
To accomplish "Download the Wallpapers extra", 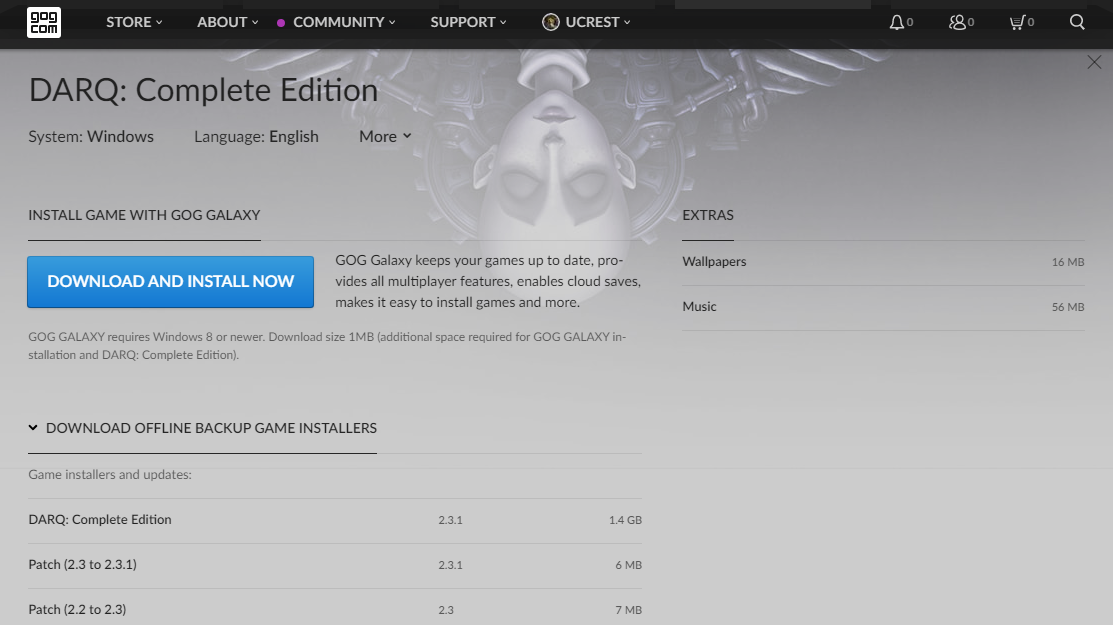I will [883, 262].
